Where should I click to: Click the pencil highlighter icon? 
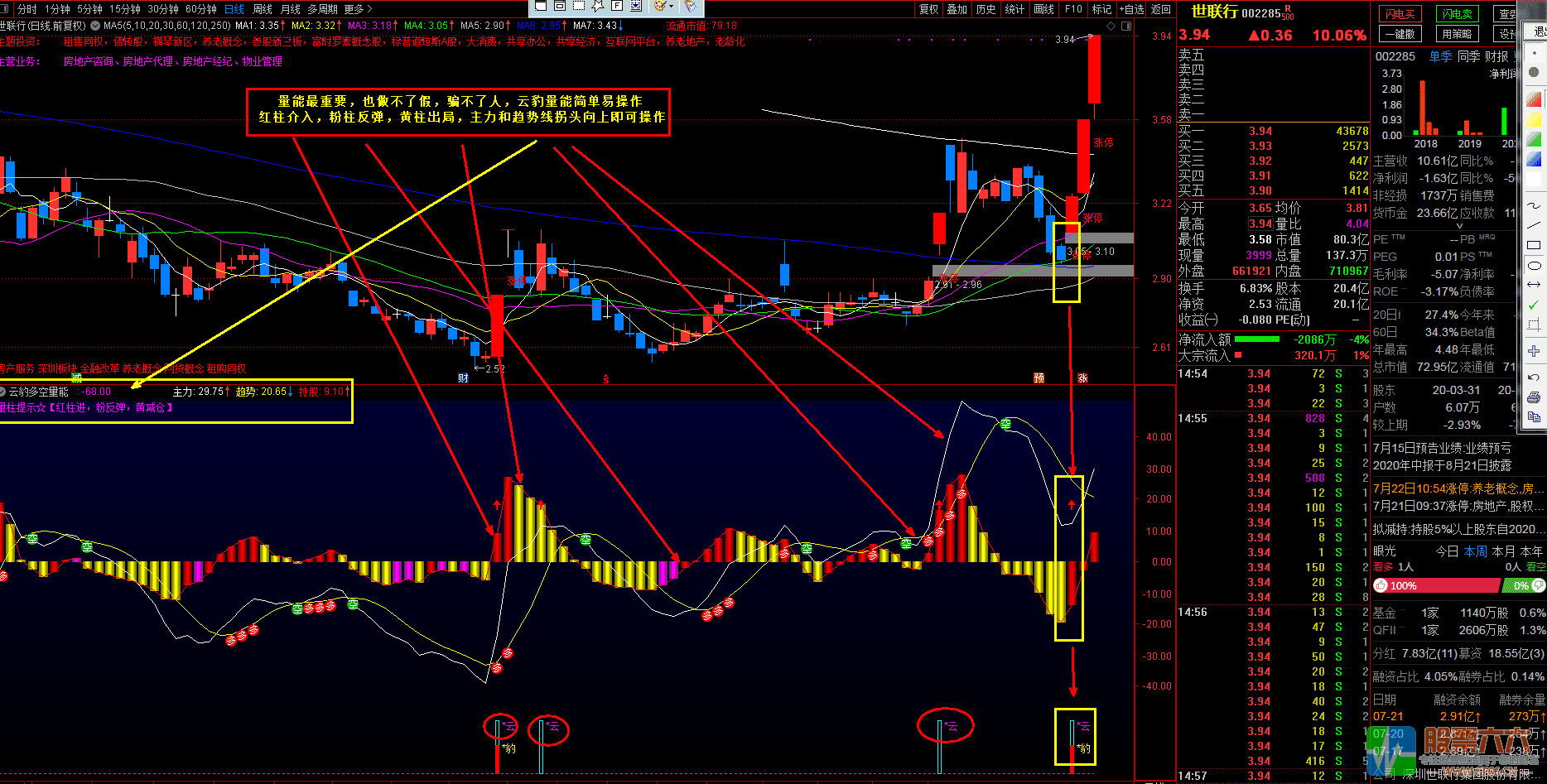[x=690, y=5]
